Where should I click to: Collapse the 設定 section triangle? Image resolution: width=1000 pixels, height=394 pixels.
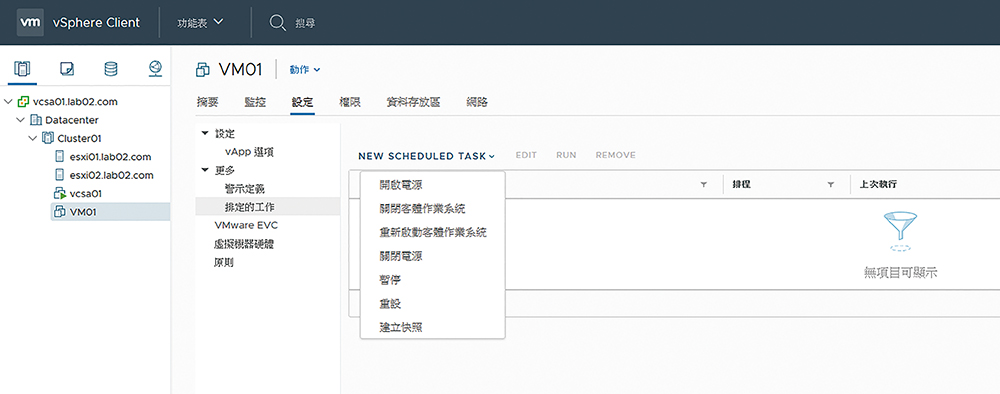(x=205, y=134)
